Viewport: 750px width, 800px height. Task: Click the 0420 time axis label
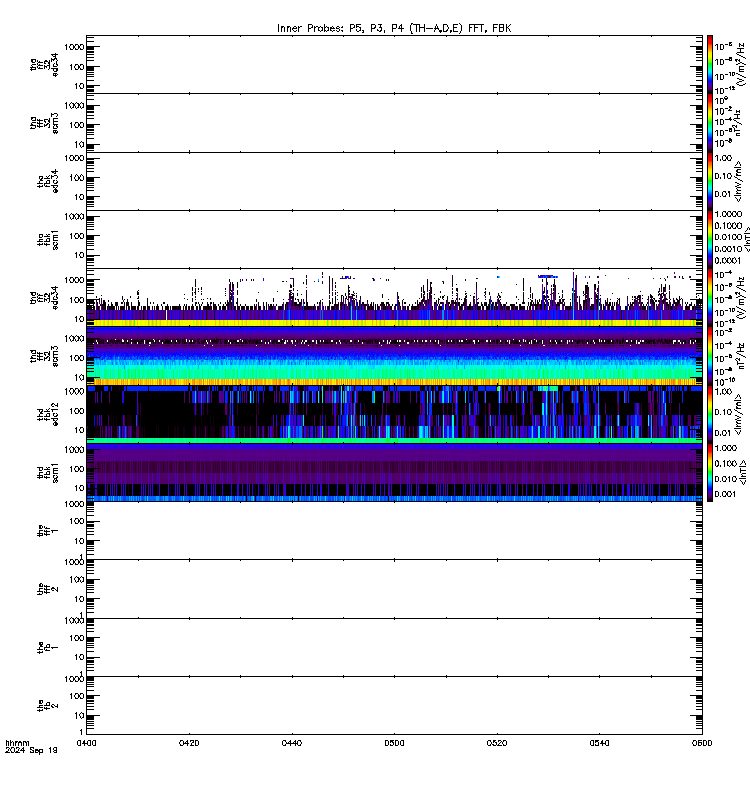click(189, 743)
